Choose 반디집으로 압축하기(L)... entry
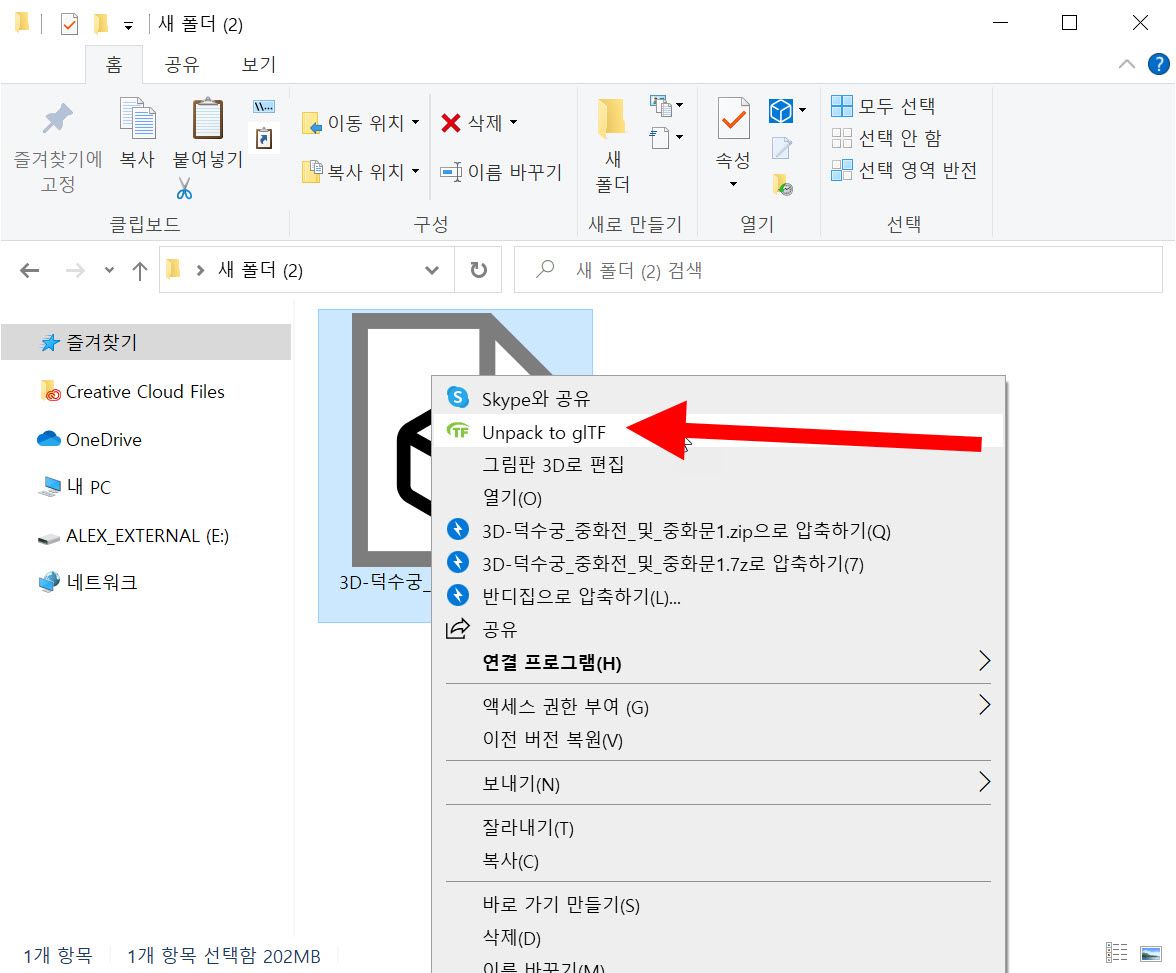 coord(718,596)
